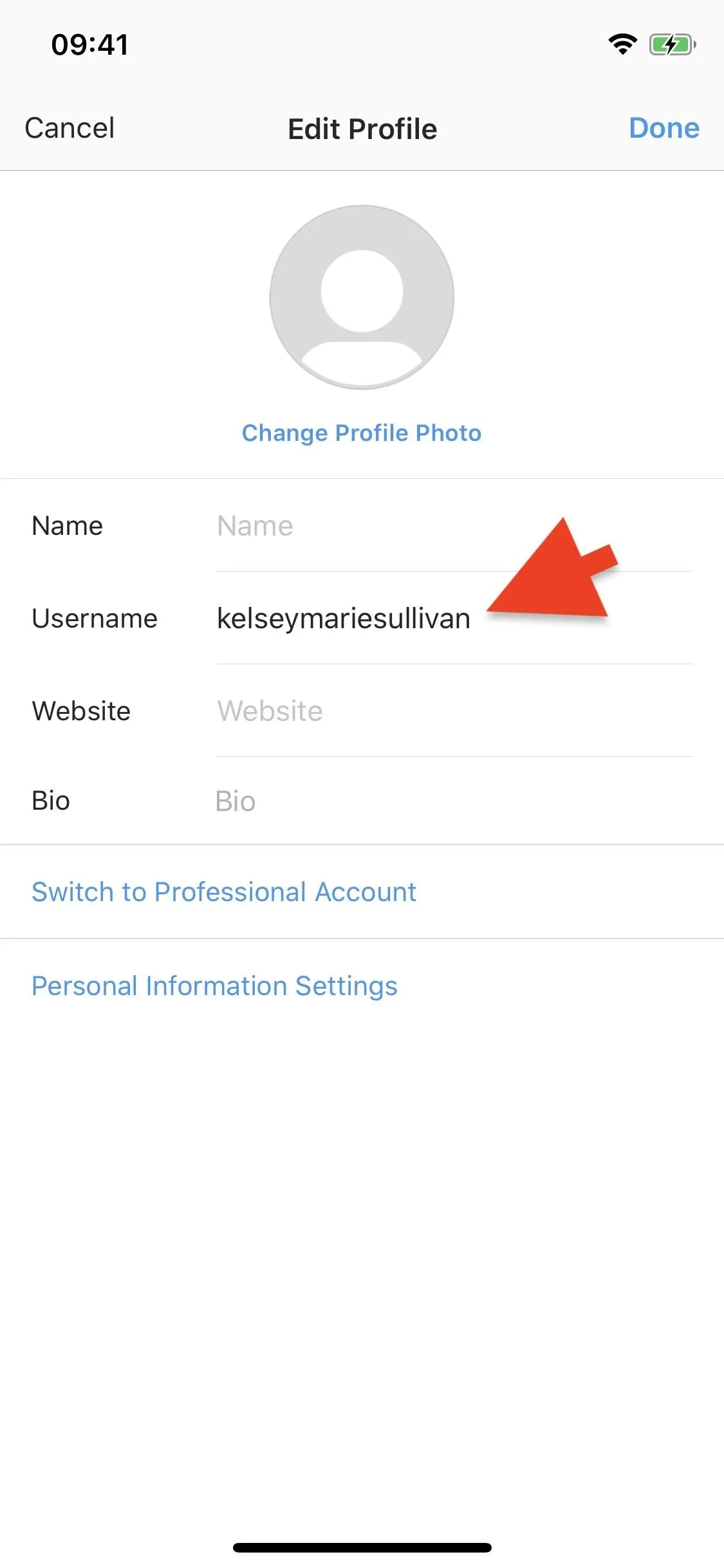The width and height of the screenshot is (724, 1568).
Task: Tap the 09:41 clock in status bar
Action: 90,44
